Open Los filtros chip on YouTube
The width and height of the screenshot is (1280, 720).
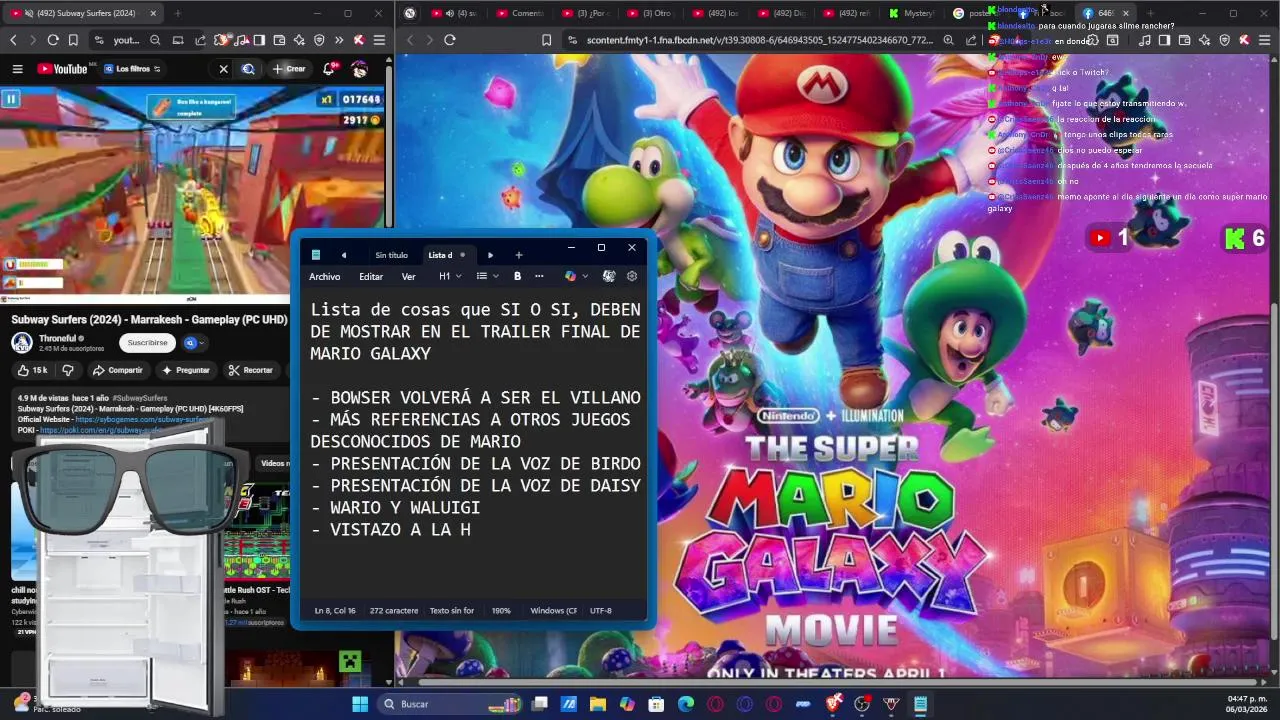tap(132, 69)
